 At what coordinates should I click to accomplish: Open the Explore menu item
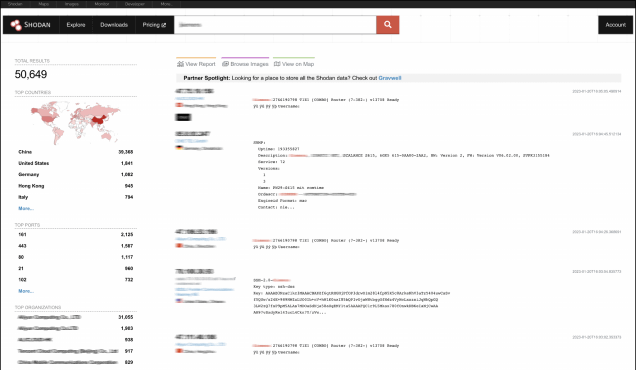[76, 25]
